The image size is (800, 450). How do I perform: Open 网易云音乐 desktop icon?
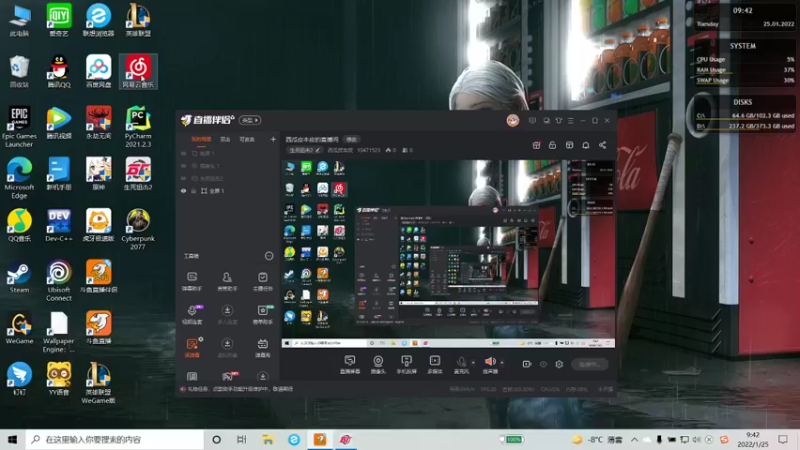138,71
